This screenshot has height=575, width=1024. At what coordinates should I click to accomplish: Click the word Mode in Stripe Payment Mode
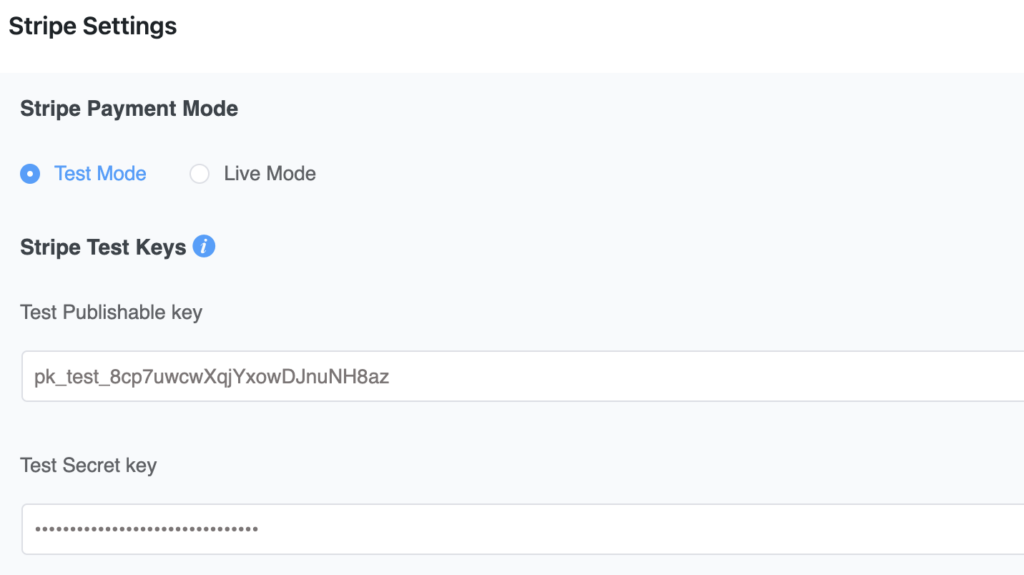coord(210,108)
